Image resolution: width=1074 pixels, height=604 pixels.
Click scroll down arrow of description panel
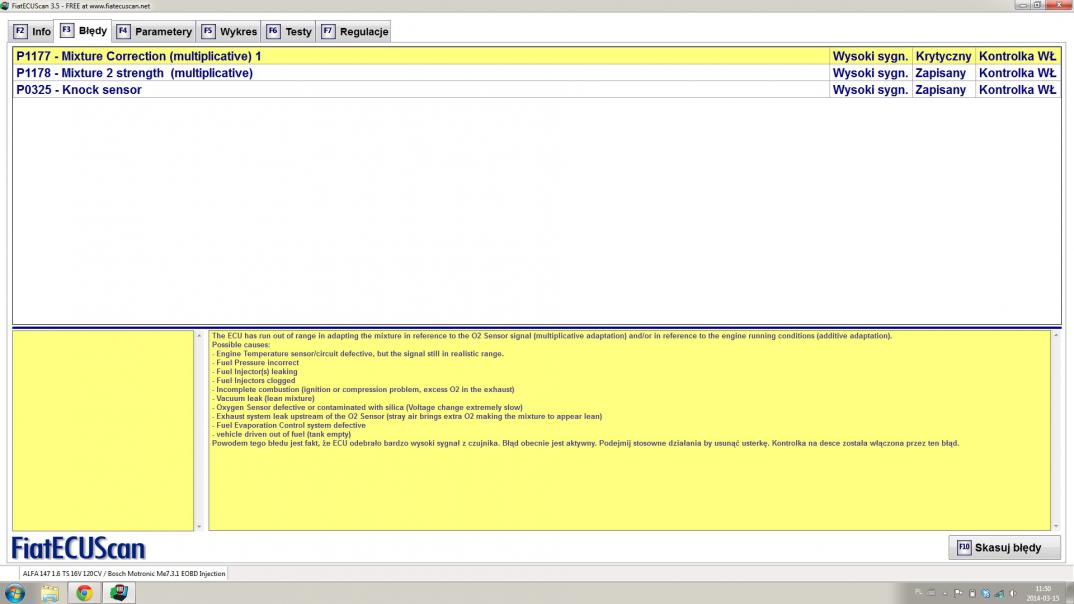point(1056,527)
